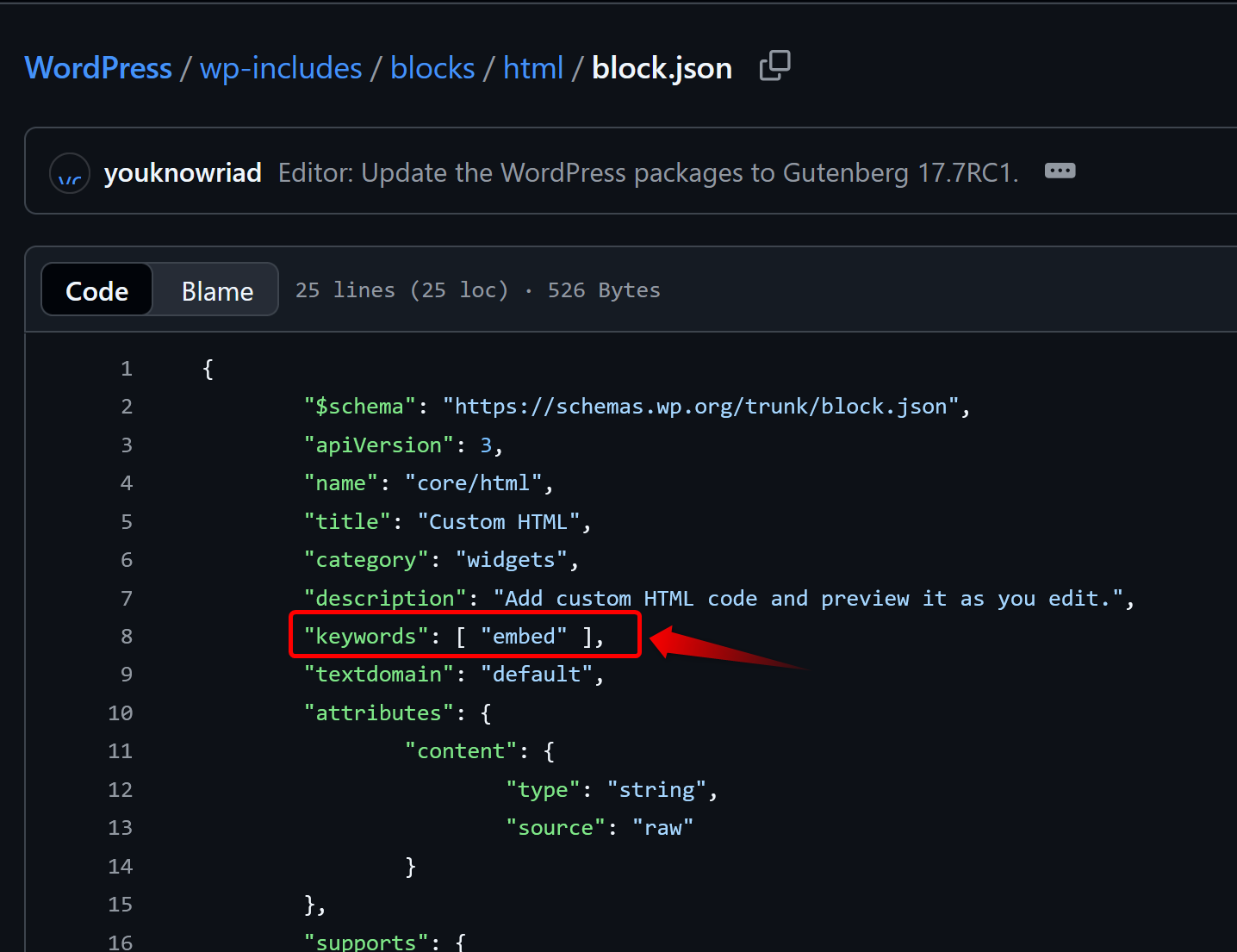Select line number 6
1237x952 pixels.
coord(127,560)
